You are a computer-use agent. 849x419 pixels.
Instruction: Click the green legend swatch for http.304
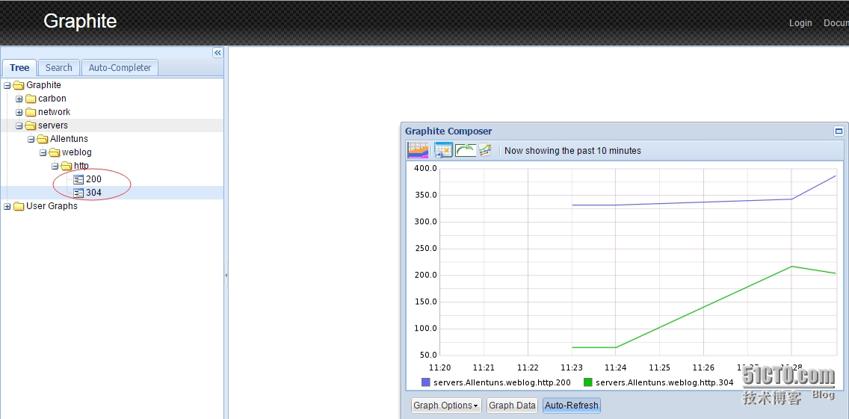click(x=588, y=382)
